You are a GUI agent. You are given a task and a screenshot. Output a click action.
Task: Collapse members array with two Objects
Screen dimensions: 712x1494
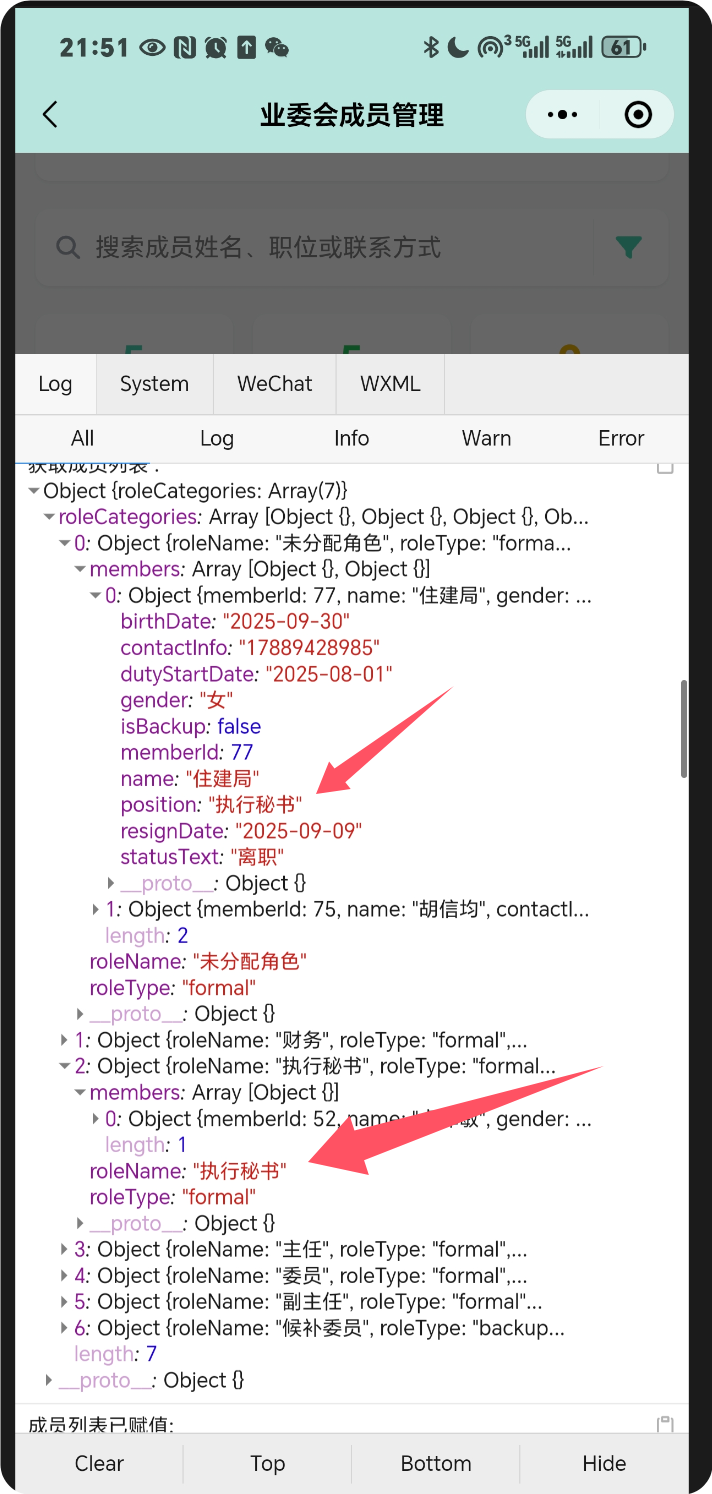click(x=81, y=569)
